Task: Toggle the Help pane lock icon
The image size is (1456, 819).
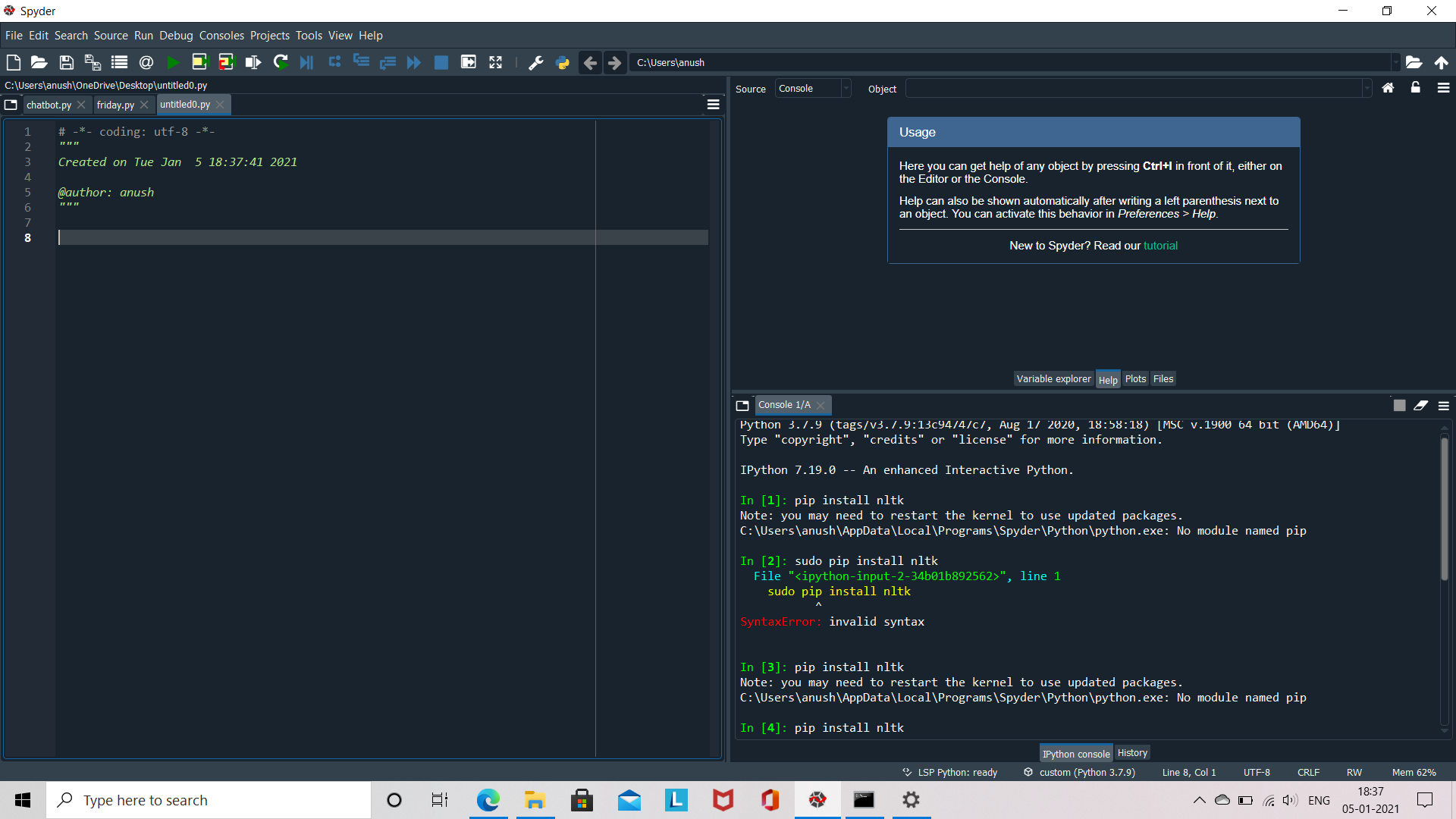Action: point(1415,88)
